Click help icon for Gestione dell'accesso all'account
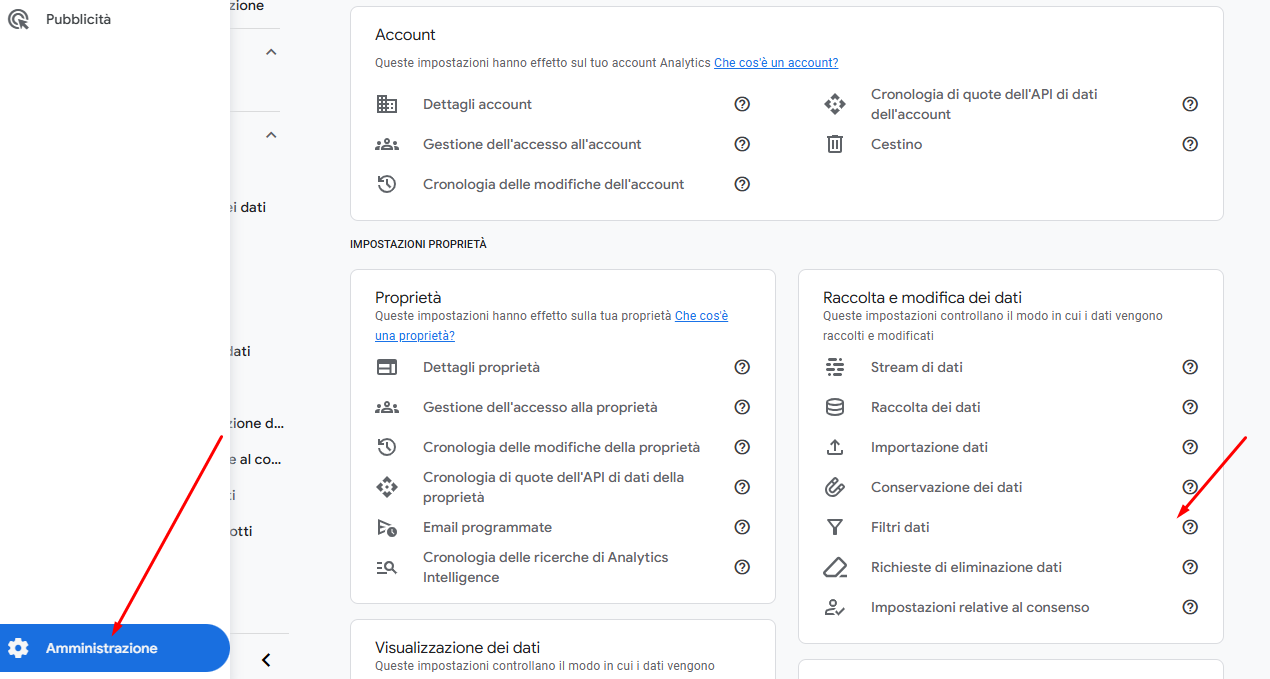Screen dimensions: 1270x679 pos(742,144)
